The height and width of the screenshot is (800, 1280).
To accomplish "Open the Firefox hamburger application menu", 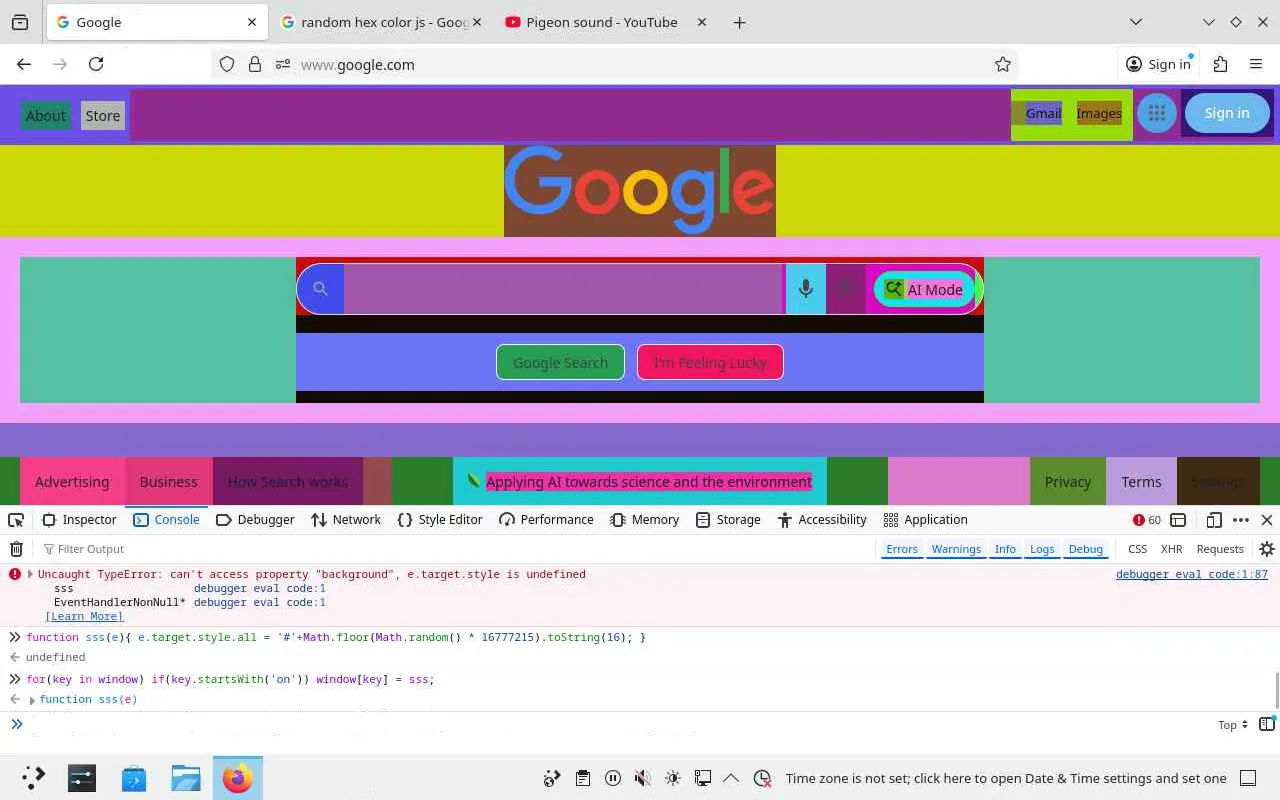I will click(x=1256, y=64).
